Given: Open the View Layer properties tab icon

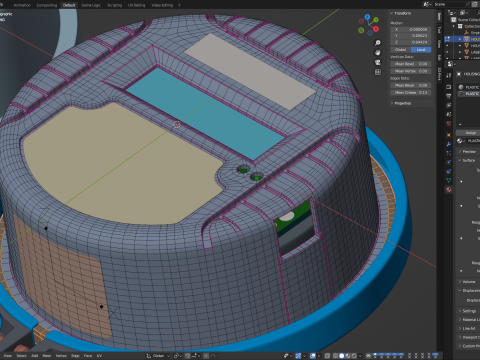Looking at the screenshot, I should [x=449, y=105].
